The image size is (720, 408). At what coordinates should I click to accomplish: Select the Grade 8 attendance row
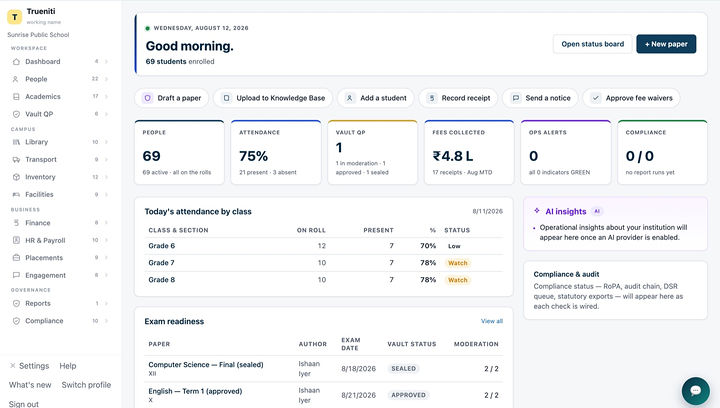click(324, 280)
